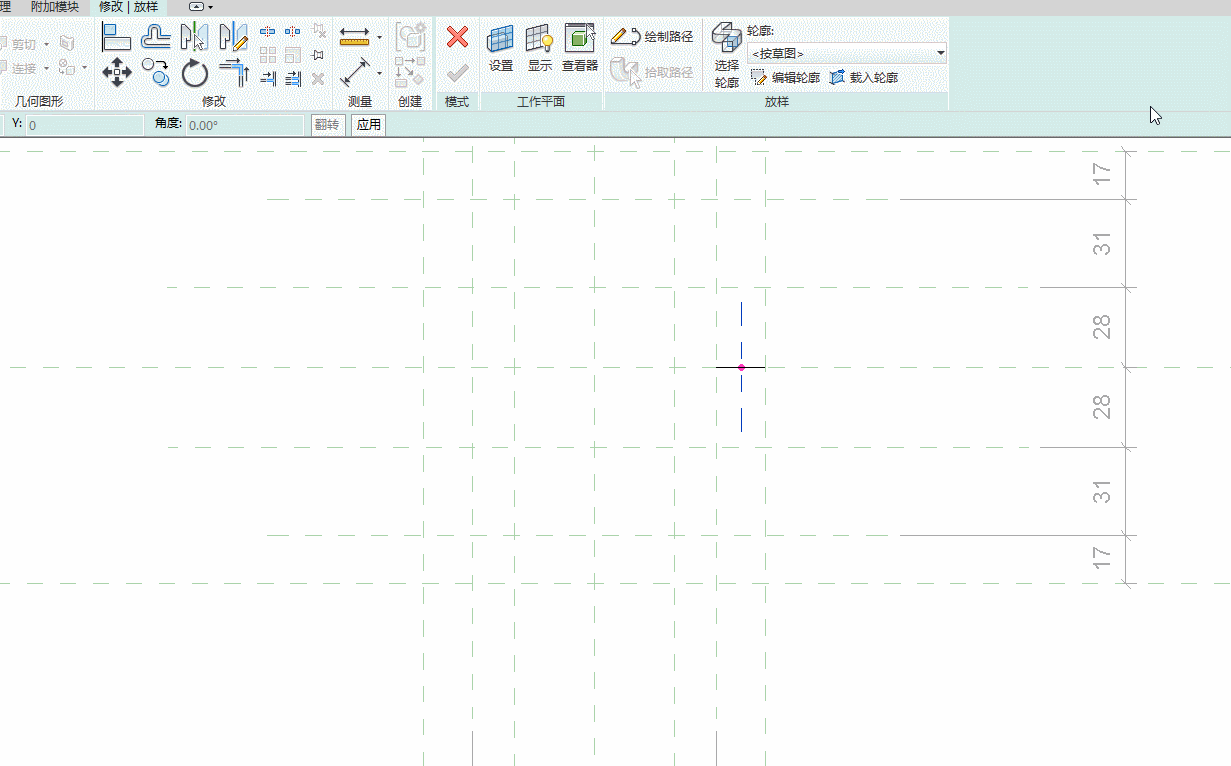
Task: Select the 修改 | 放样 tab
Action: 128,7
